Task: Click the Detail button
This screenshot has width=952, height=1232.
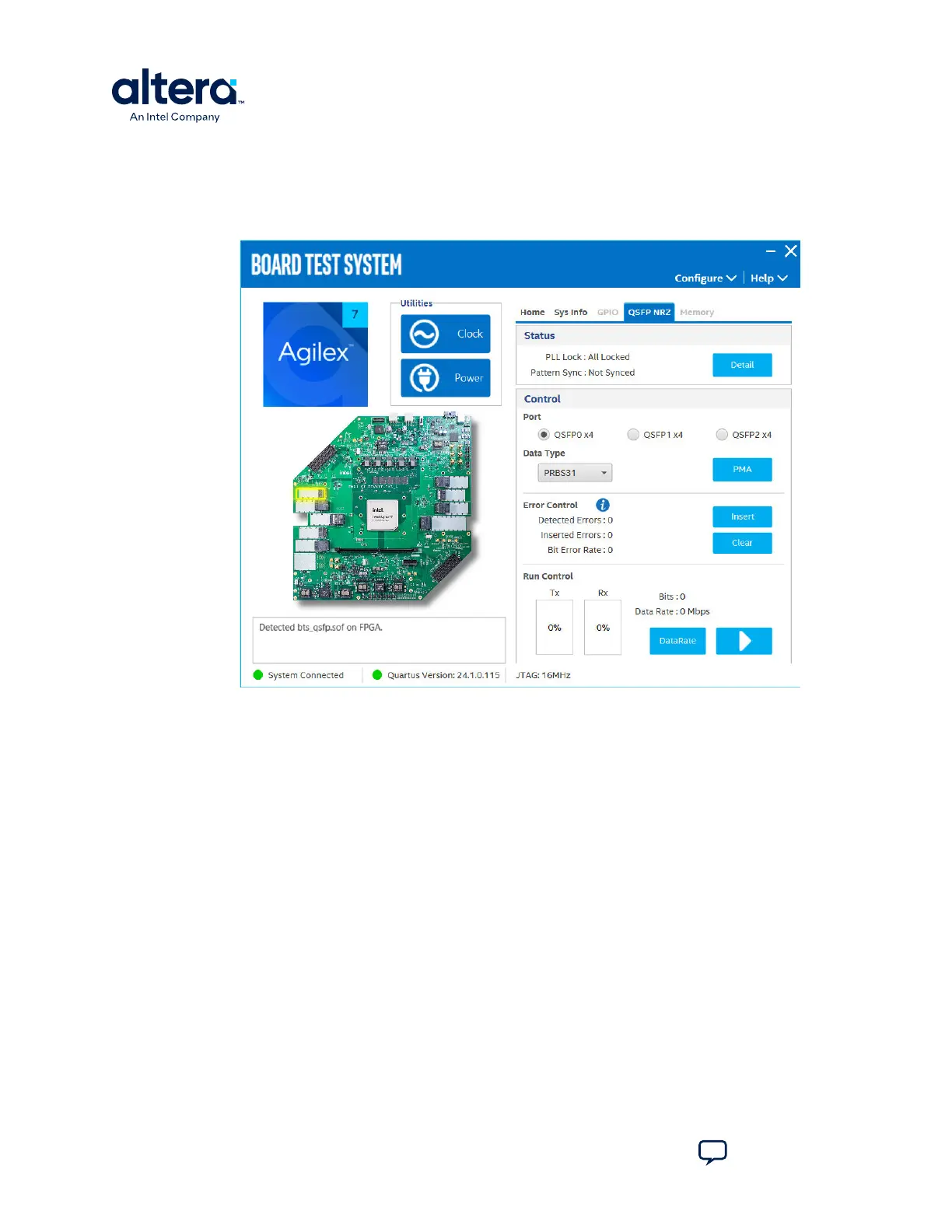Action: click(742, 365)
